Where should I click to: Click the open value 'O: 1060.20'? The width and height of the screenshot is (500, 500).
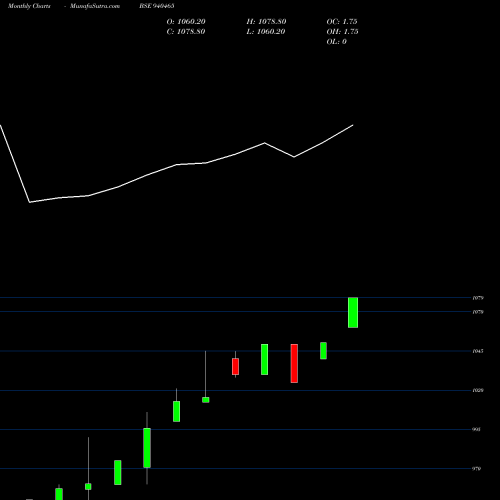coord(186,22)
